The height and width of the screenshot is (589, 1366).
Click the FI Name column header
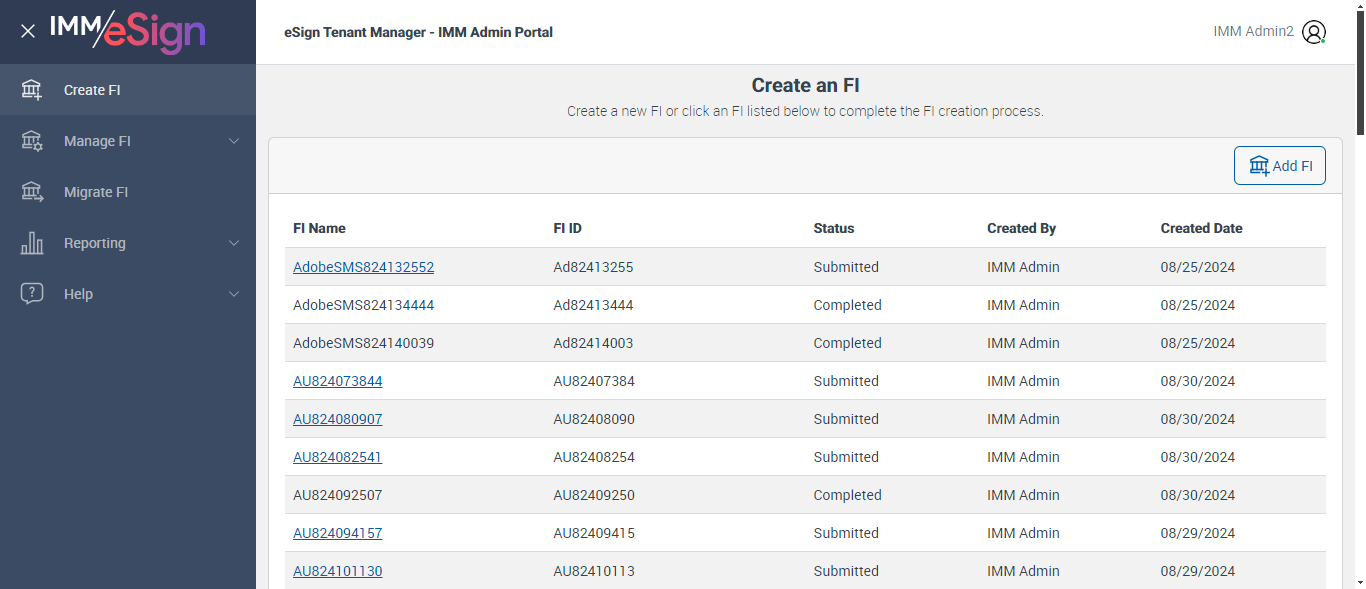(319, 228)
